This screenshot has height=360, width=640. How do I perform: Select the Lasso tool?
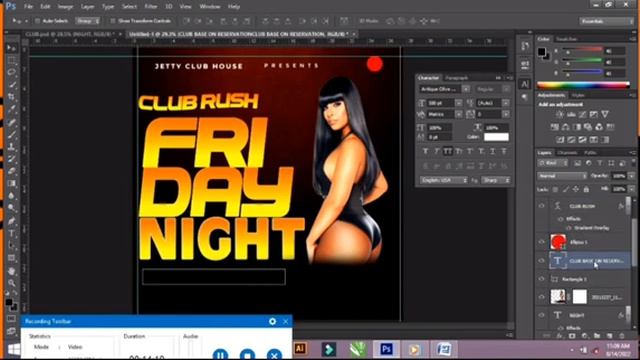tap(11, 73)
